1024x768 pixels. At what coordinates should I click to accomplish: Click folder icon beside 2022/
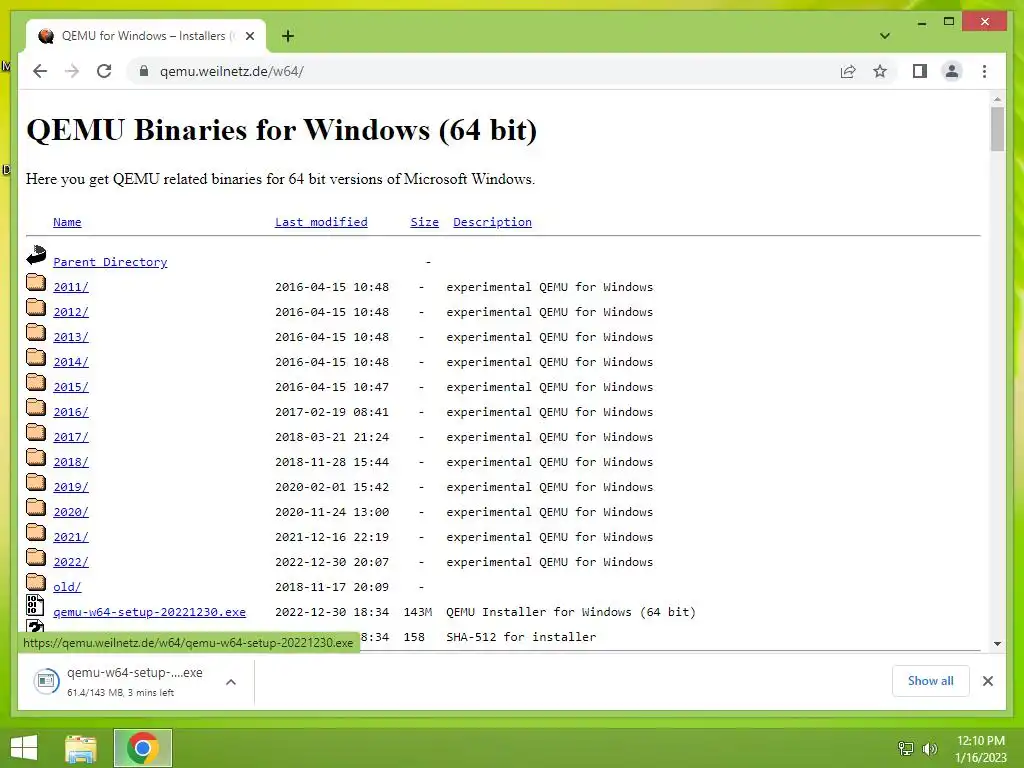point(36,557)
